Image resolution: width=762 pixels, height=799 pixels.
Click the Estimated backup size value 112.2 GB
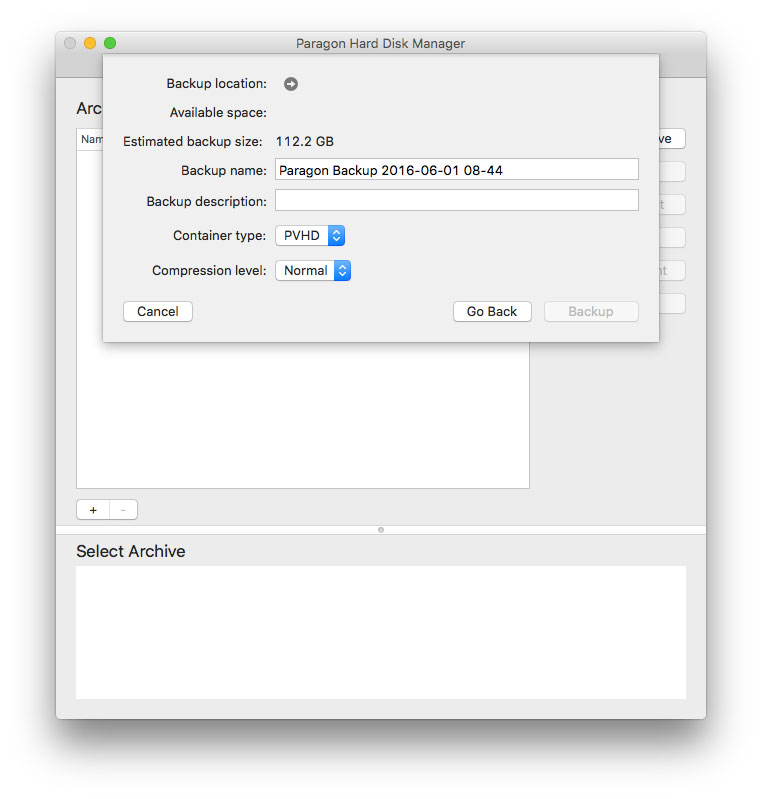click(x=305, y=141)
